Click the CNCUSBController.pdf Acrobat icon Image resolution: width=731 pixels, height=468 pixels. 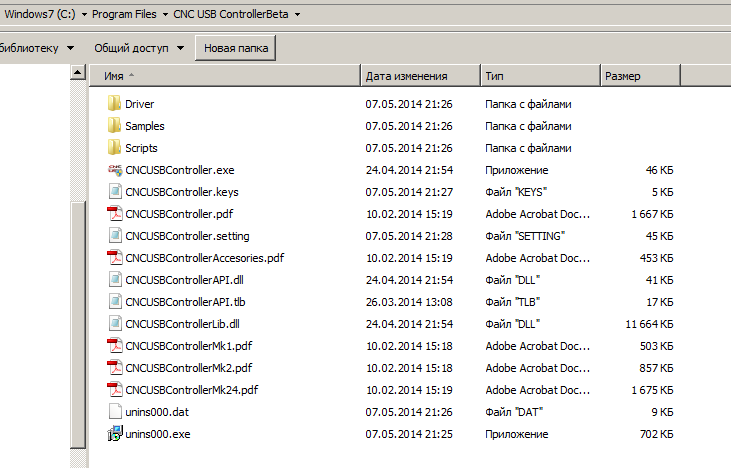[x=115, y=214]
